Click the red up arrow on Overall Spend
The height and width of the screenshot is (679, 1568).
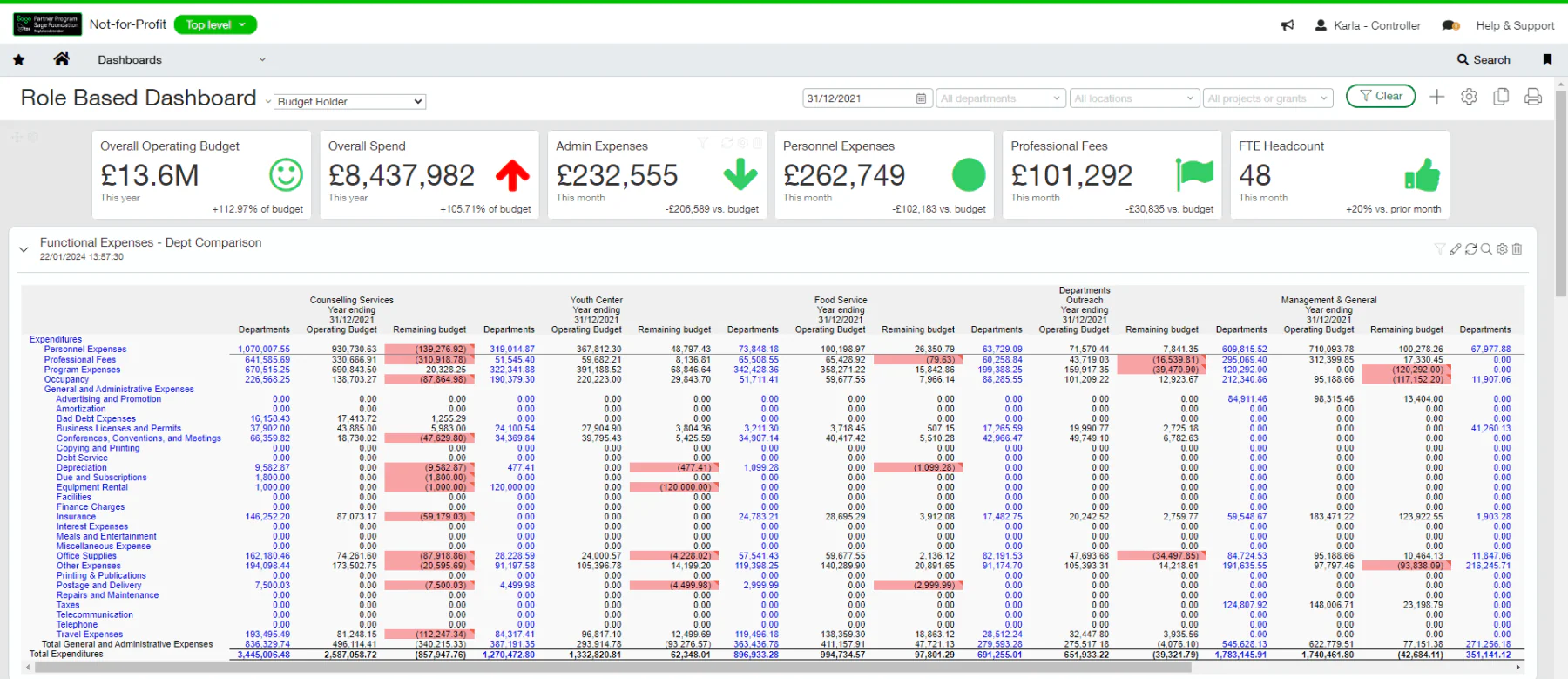513,175
